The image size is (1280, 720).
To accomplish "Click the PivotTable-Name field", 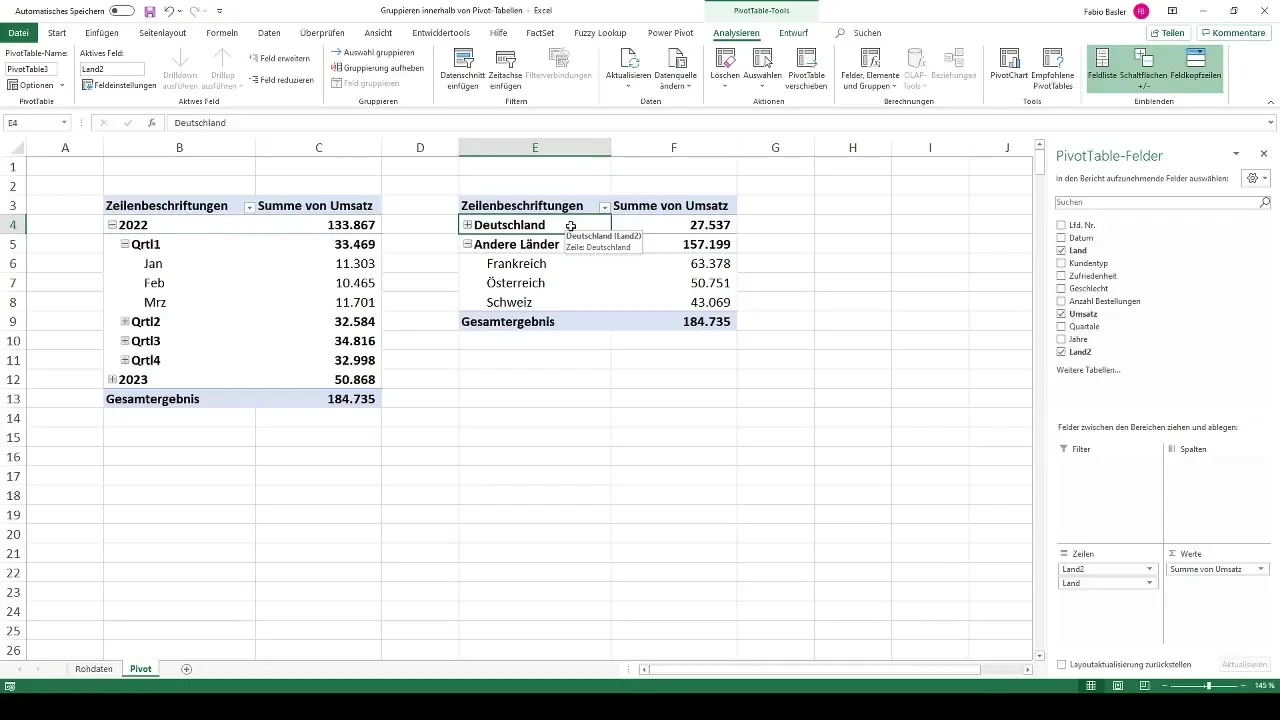I will coord(33,69).
